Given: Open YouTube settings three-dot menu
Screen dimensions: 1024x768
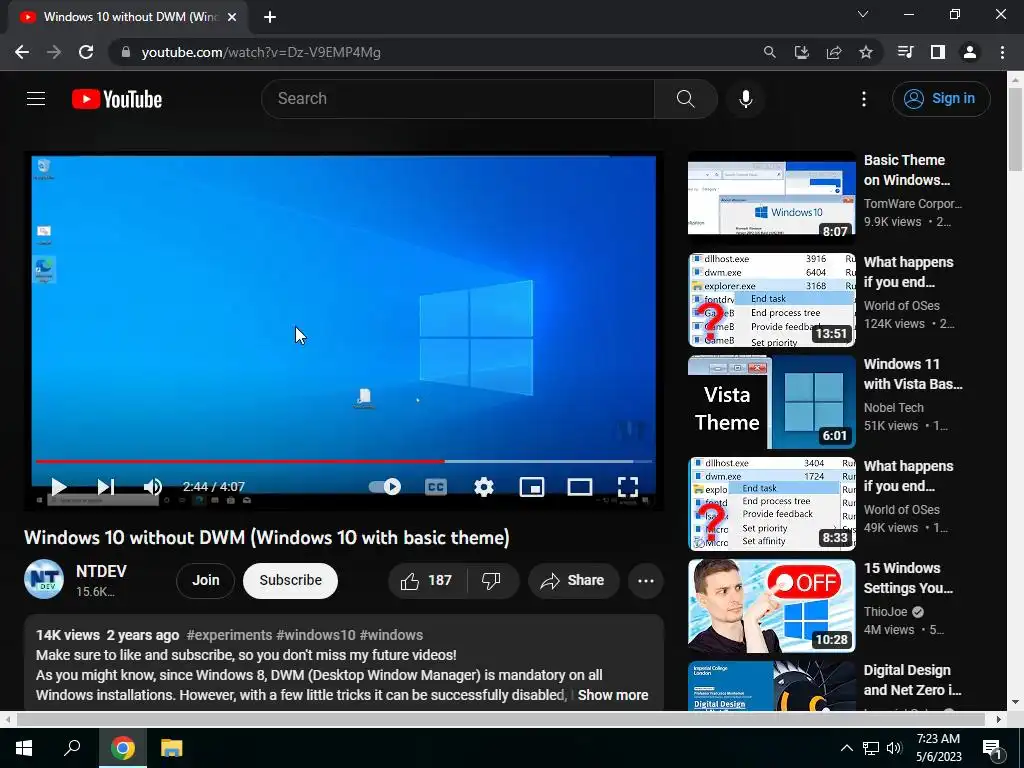Looking at the screenshot, I should click(863, 99).
